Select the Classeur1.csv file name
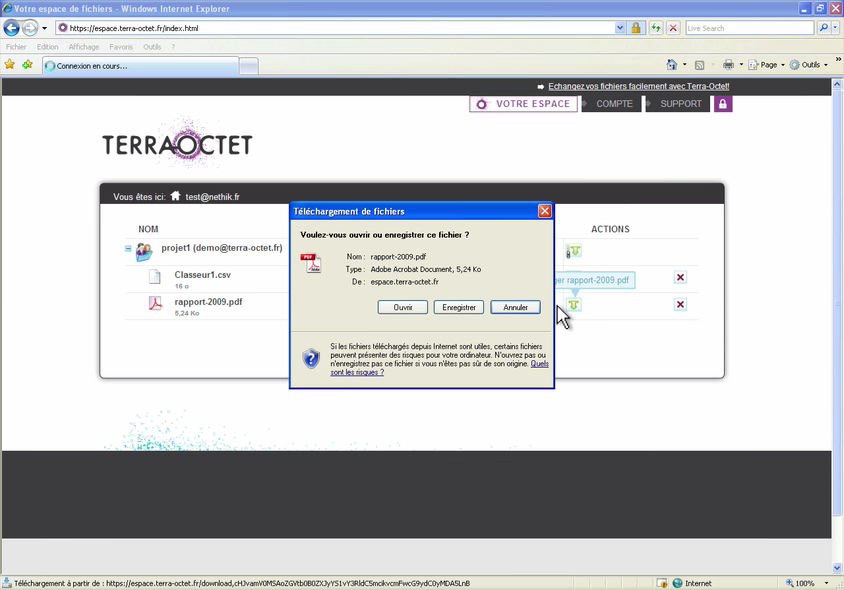The width and height of the screenshot is (844, 590). click(202, 275)
